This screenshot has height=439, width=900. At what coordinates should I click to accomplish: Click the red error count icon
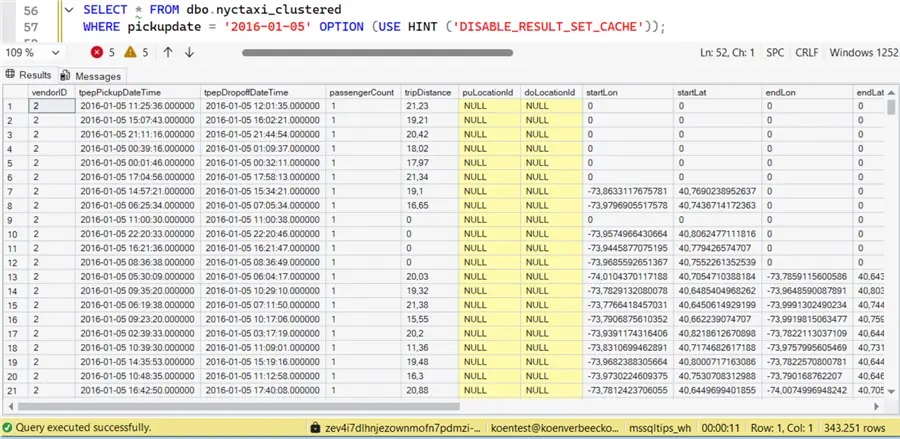(x=97, y=52)
